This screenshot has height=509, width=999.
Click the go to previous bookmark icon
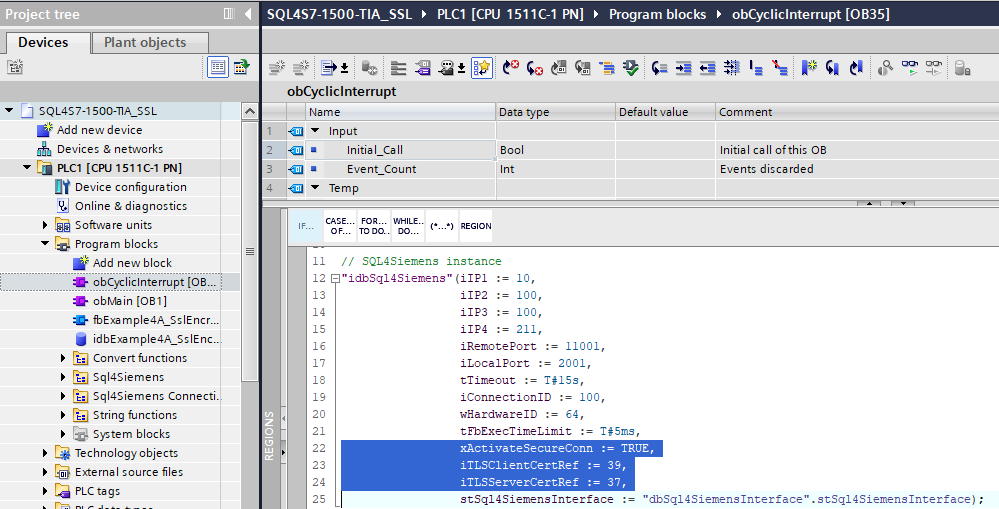click(857, 67)
